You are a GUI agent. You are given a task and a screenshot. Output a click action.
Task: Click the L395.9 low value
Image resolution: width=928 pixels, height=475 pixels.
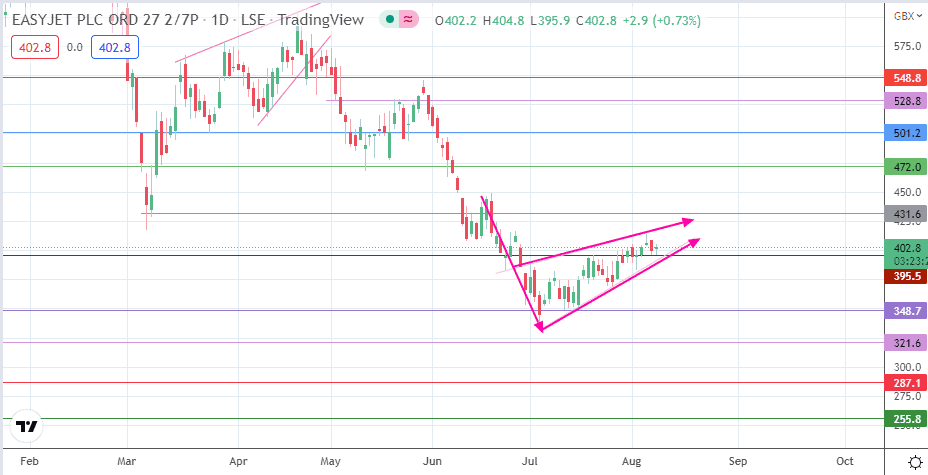click(550, 21)
